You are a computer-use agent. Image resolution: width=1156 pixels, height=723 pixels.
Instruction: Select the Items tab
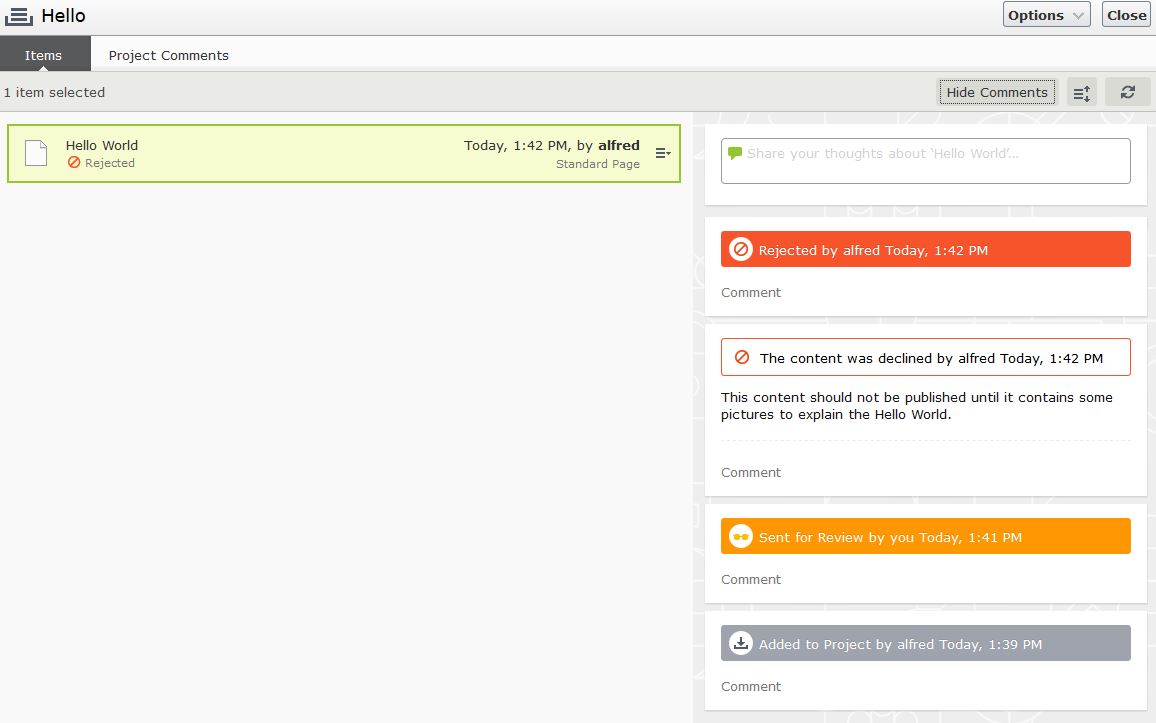pyautogui.click(x=44, y=55)
